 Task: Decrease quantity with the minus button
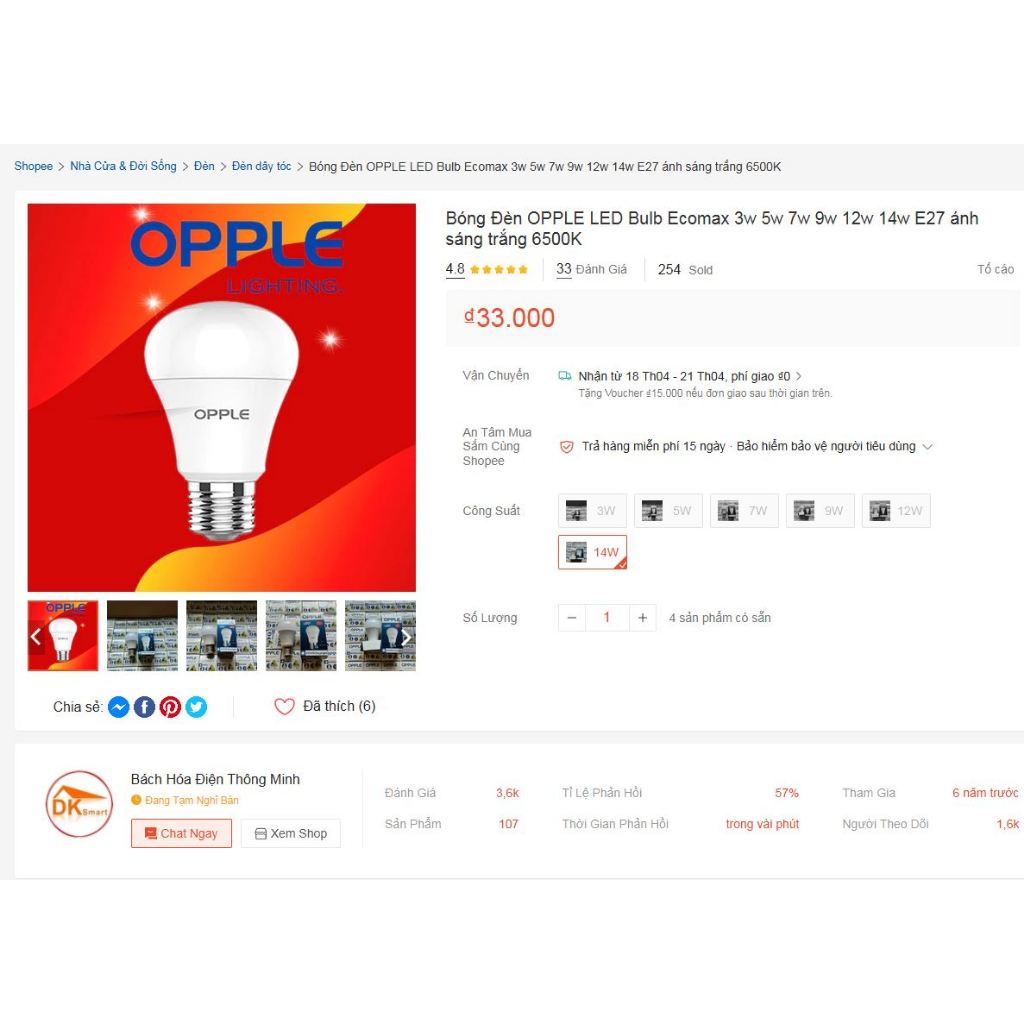click(572, 618)
